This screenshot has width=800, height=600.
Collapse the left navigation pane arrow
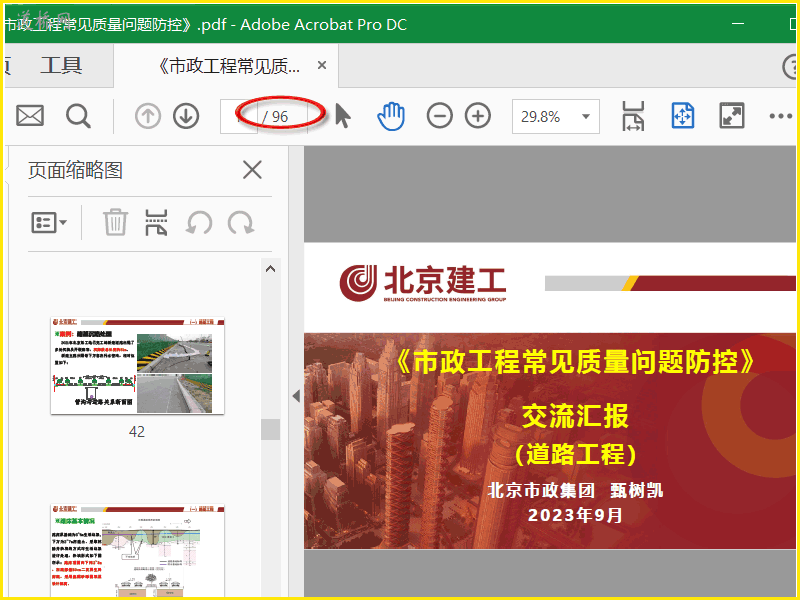click(x=296, y=395)
